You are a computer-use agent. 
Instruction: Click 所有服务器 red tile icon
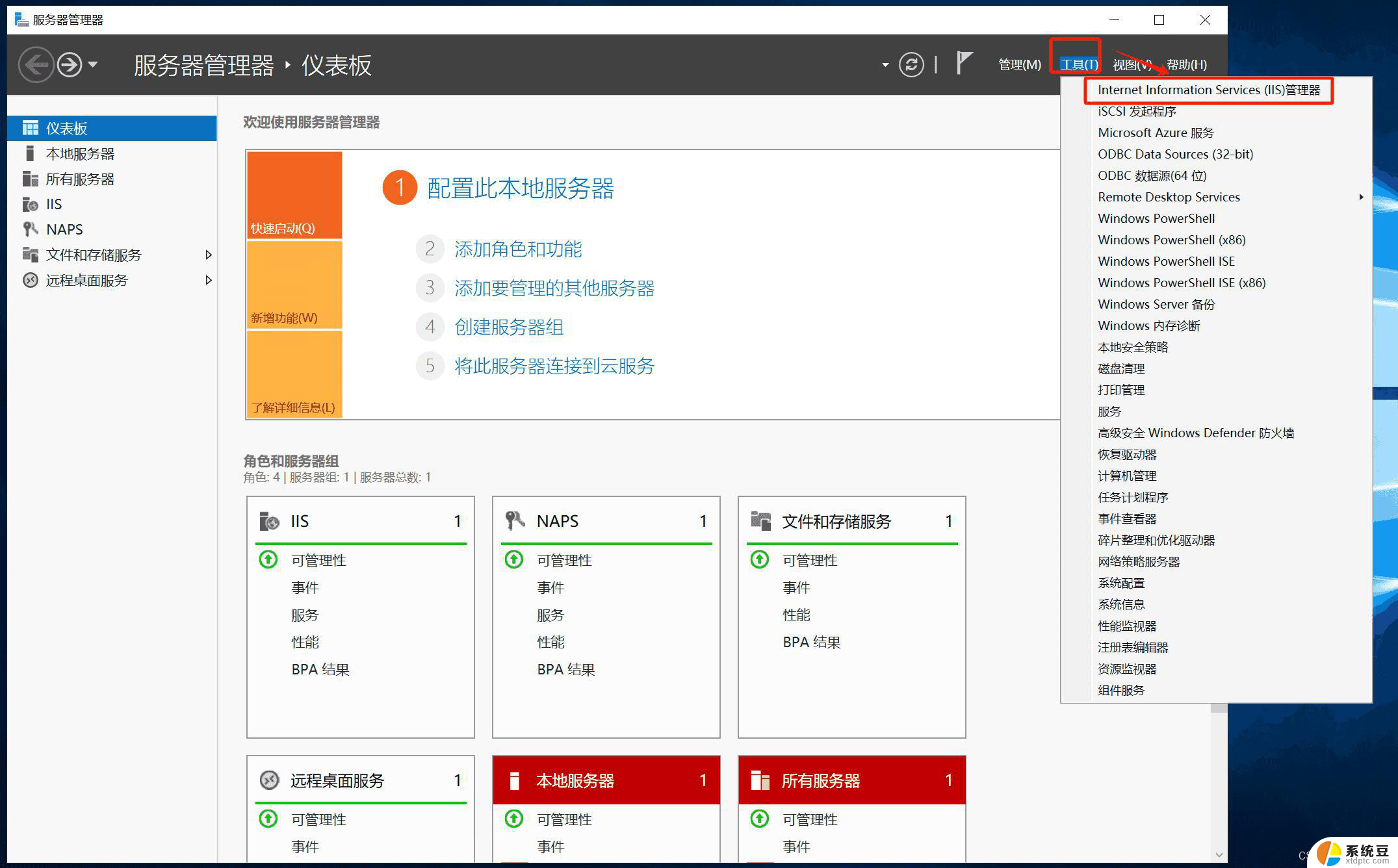click(x=760, y=780)
